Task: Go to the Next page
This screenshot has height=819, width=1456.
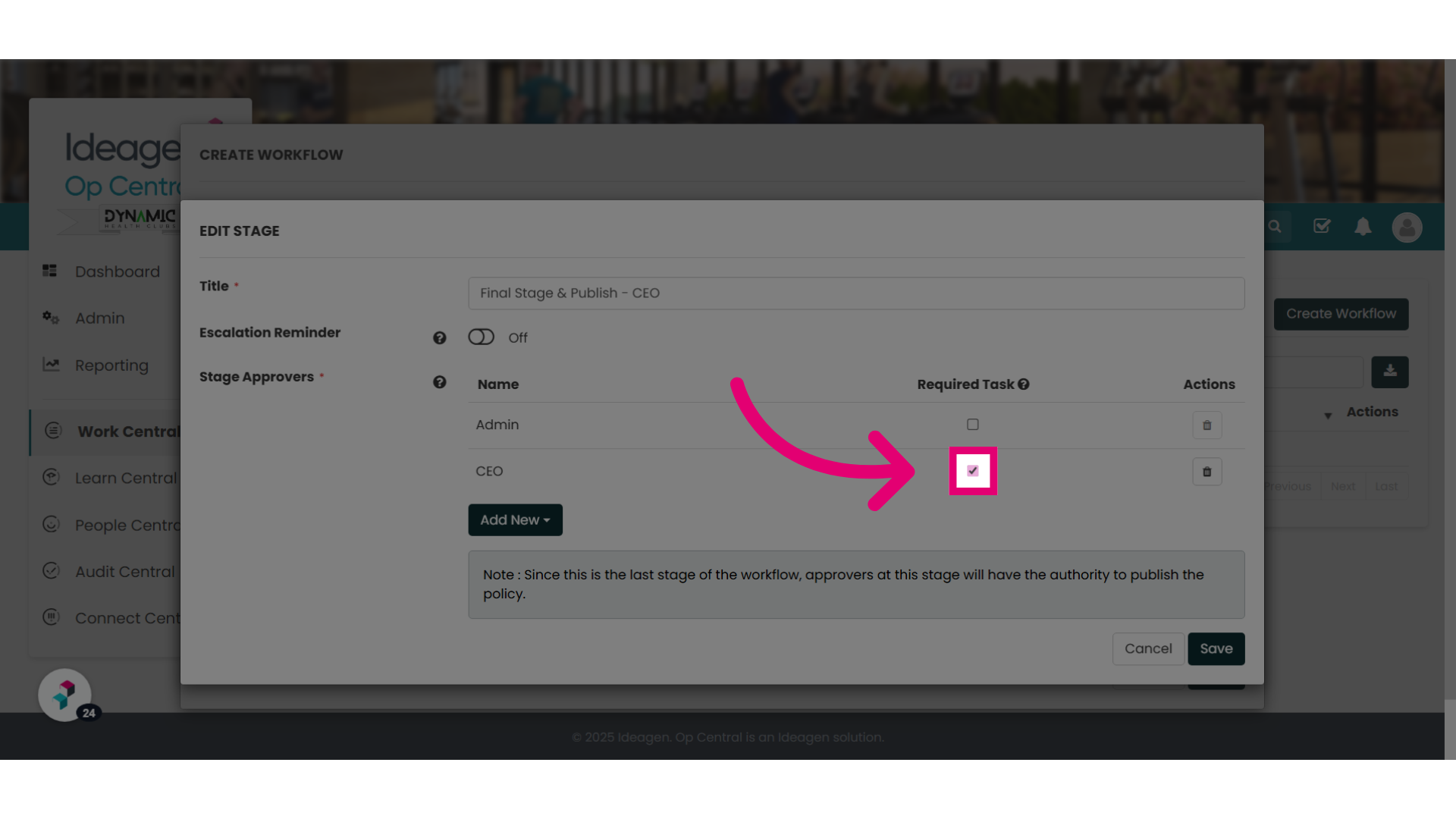Action: pyautogui.click(x=1342, y=486)
